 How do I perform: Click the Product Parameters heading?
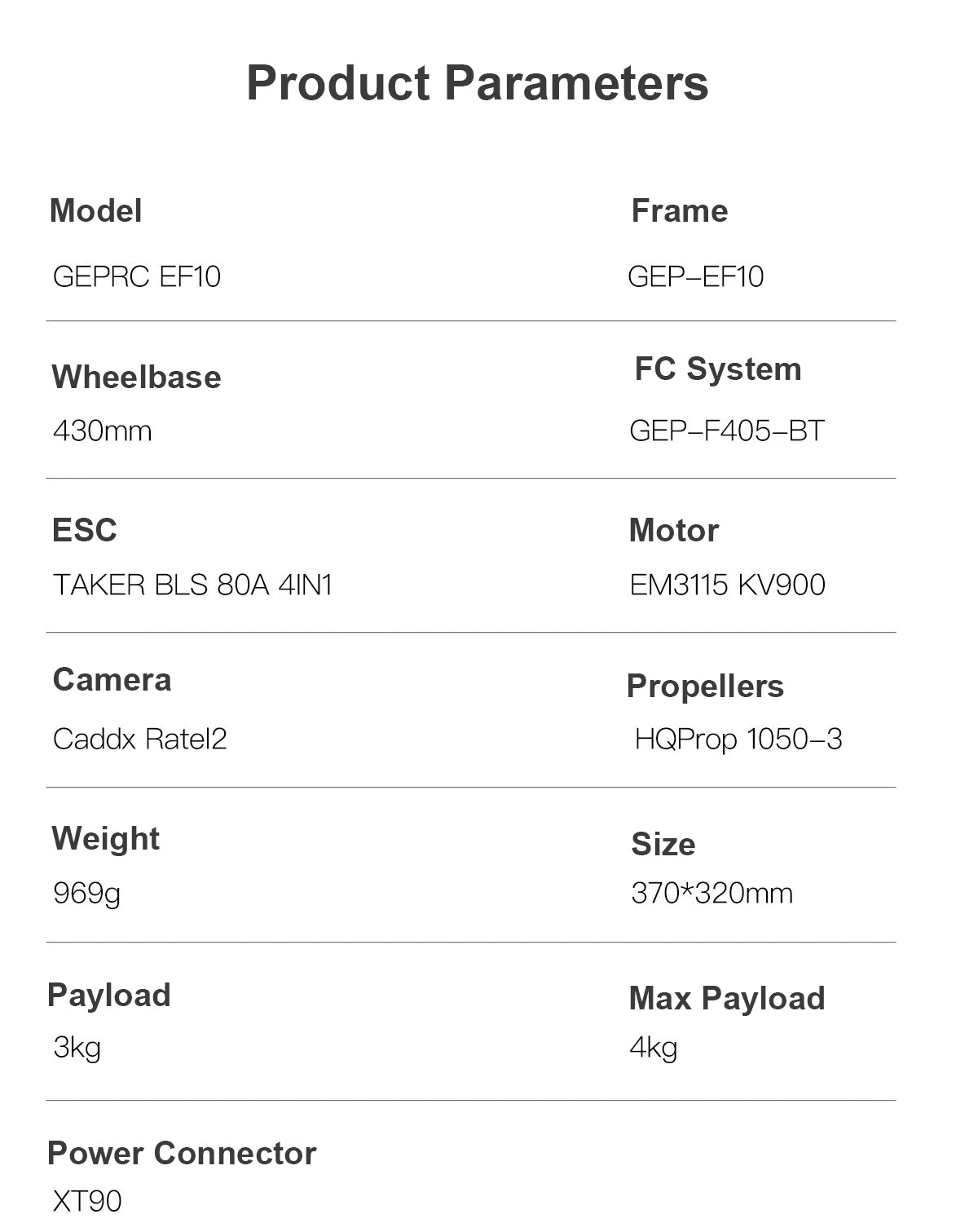tap(477, 83)
